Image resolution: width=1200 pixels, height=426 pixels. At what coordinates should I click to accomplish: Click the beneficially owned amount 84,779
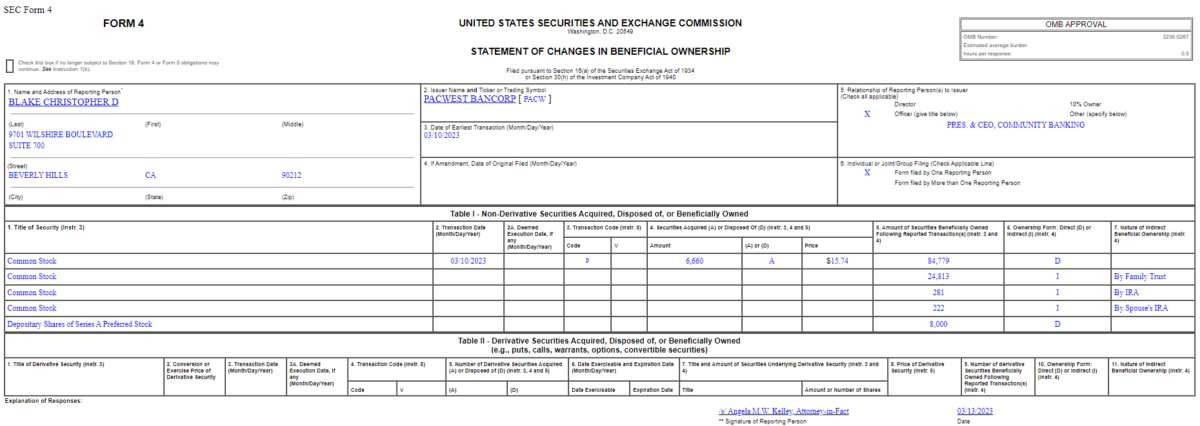coord(938,261)
